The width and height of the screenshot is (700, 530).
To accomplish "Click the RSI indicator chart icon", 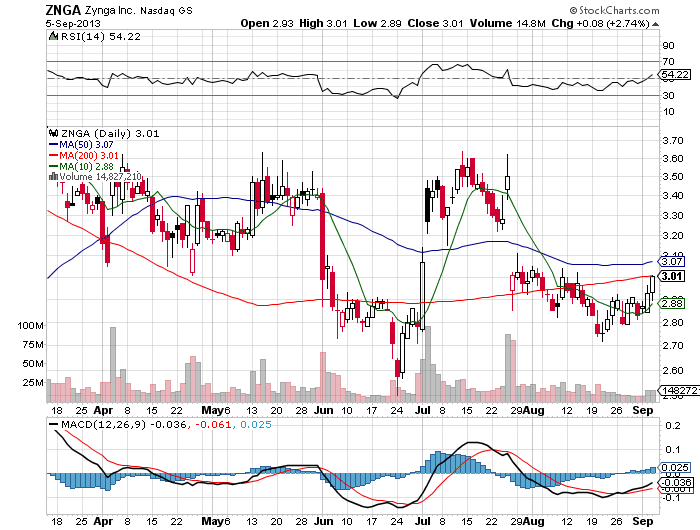I will tap(53, 36).
